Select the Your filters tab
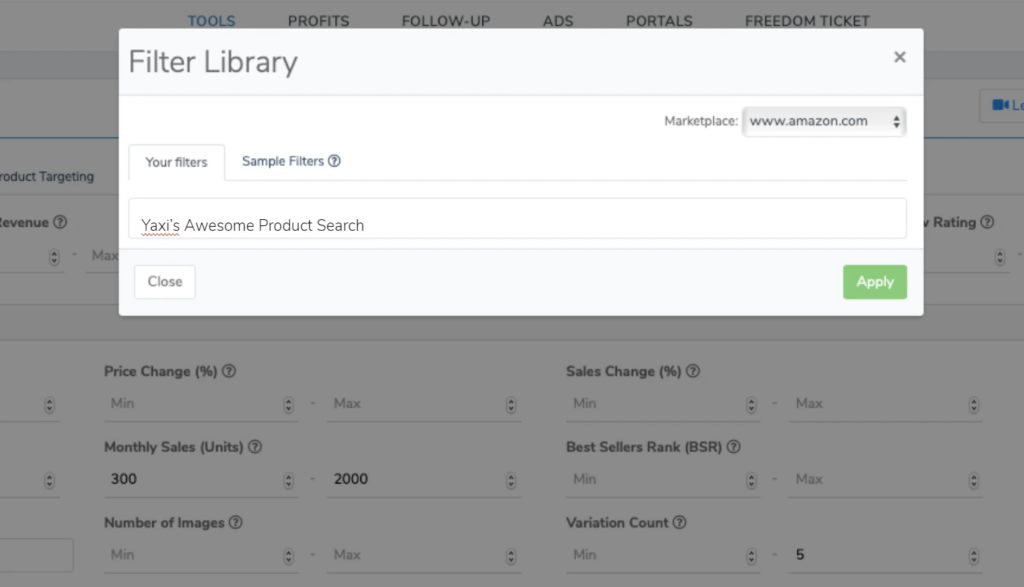The height and width of the screenshot is (587, 1024). click(x=176, y=161)
